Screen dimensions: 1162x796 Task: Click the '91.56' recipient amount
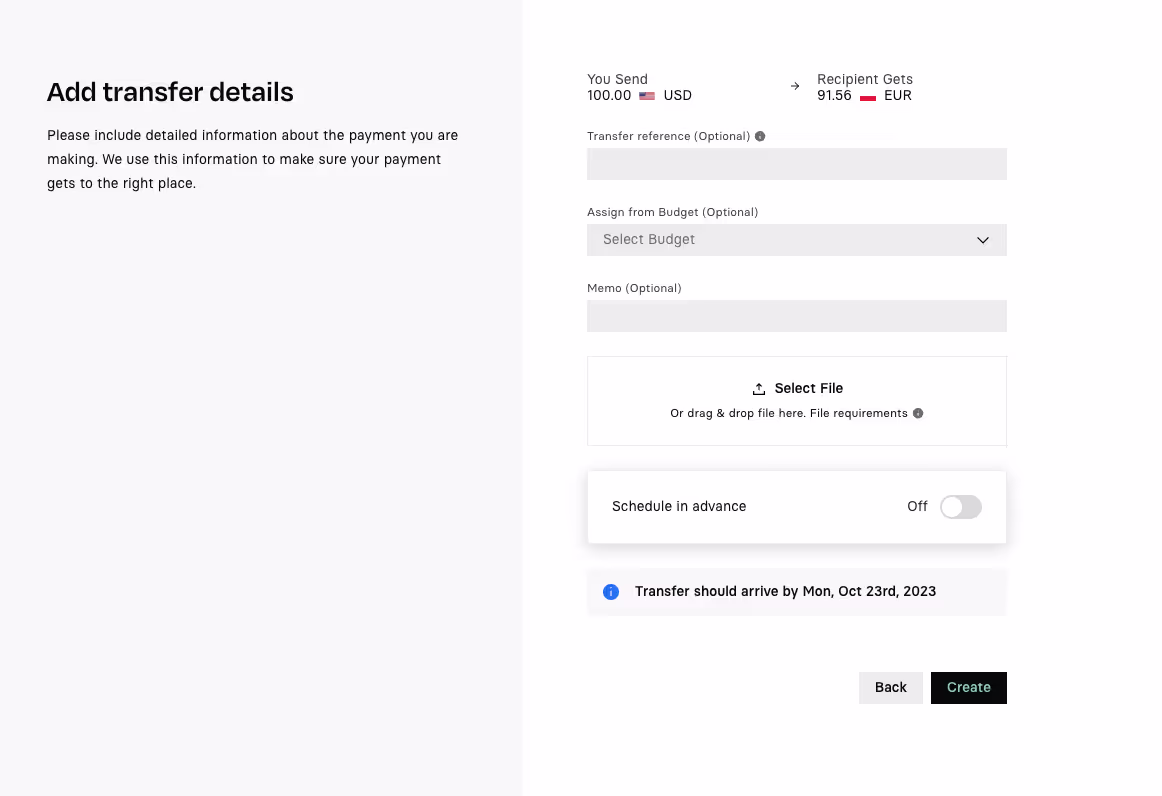(834, 96)
